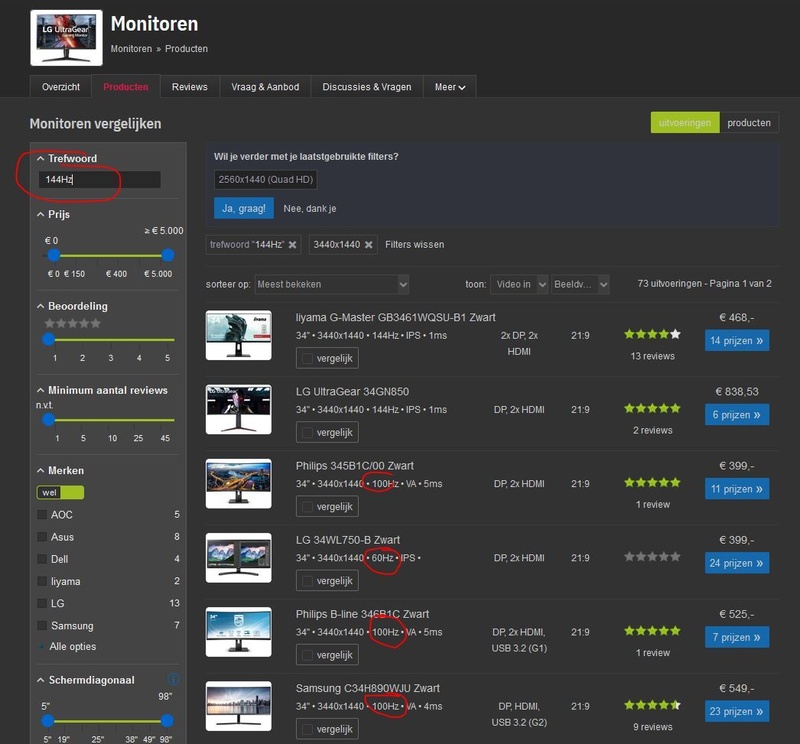Click the Monitoren breadcrumb link
The width and height of the screenshot is (800, 744).
pyautogui.click(x=131, y=49)
